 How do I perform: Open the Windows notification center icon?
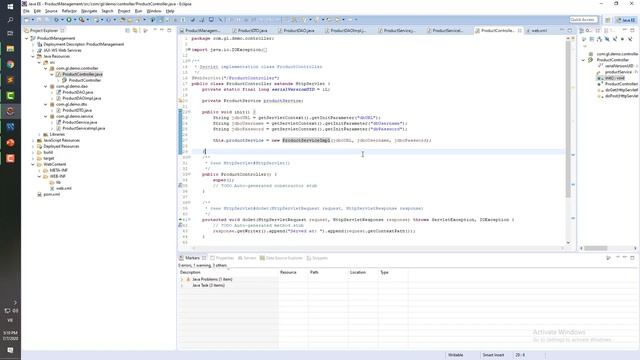pyautogui.click(x=10, y=350)
